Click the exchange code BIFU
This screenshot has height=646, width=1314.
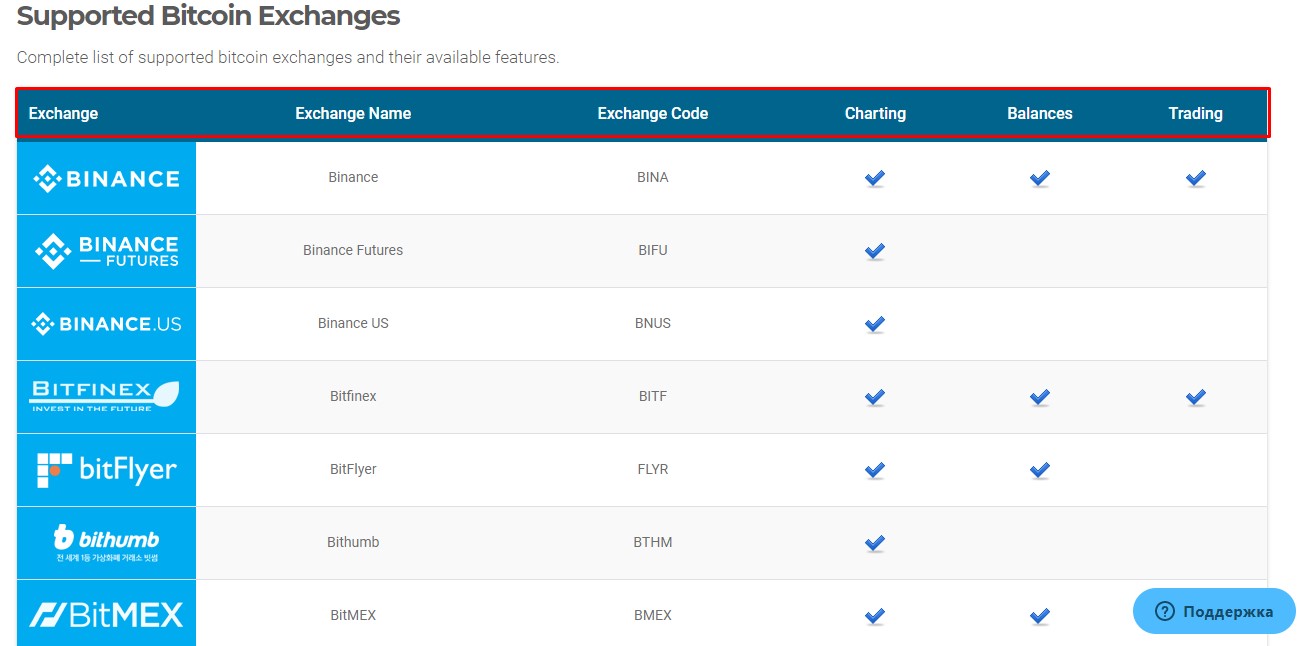(x=653, y=250)
